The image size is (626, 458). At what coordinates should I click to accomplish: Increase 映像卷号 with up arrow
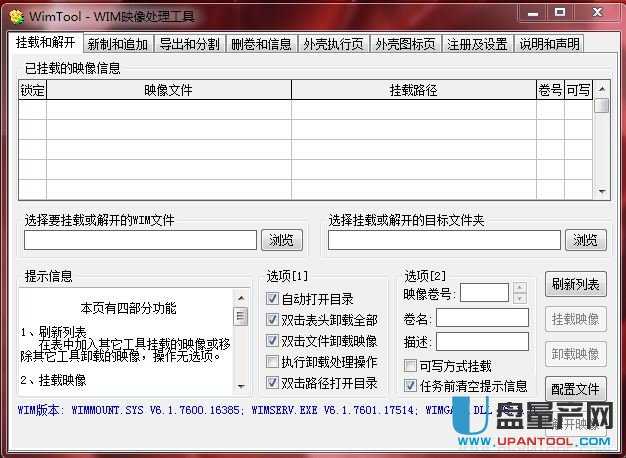coord(518,288)
